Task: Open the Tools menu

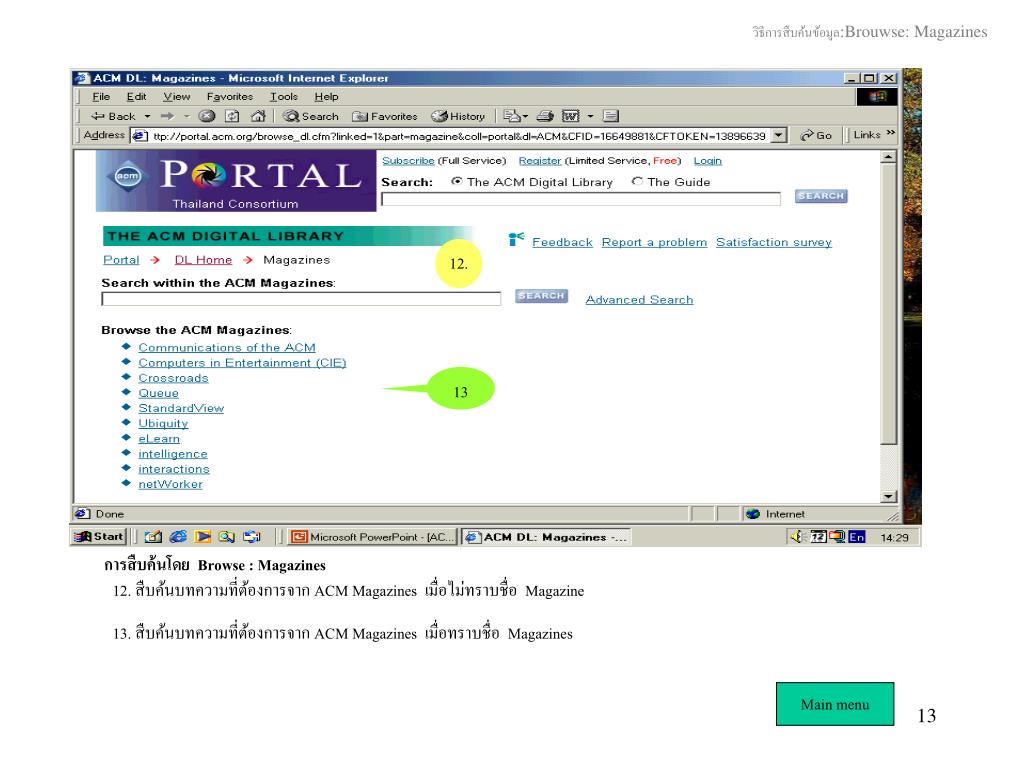Action: 284,97
